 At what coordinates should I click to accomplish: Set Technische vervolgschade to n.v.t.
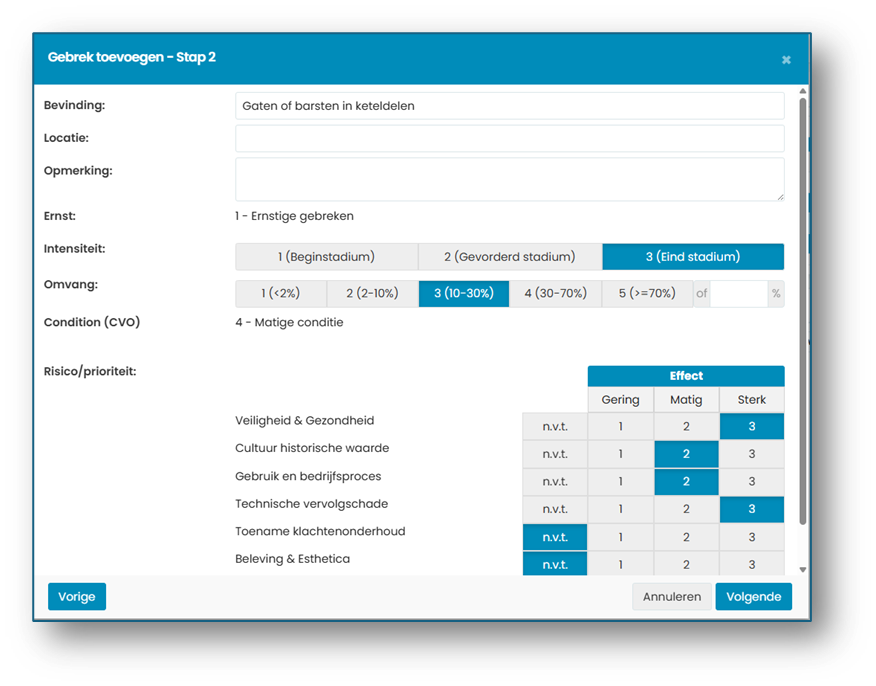(555, 509)
